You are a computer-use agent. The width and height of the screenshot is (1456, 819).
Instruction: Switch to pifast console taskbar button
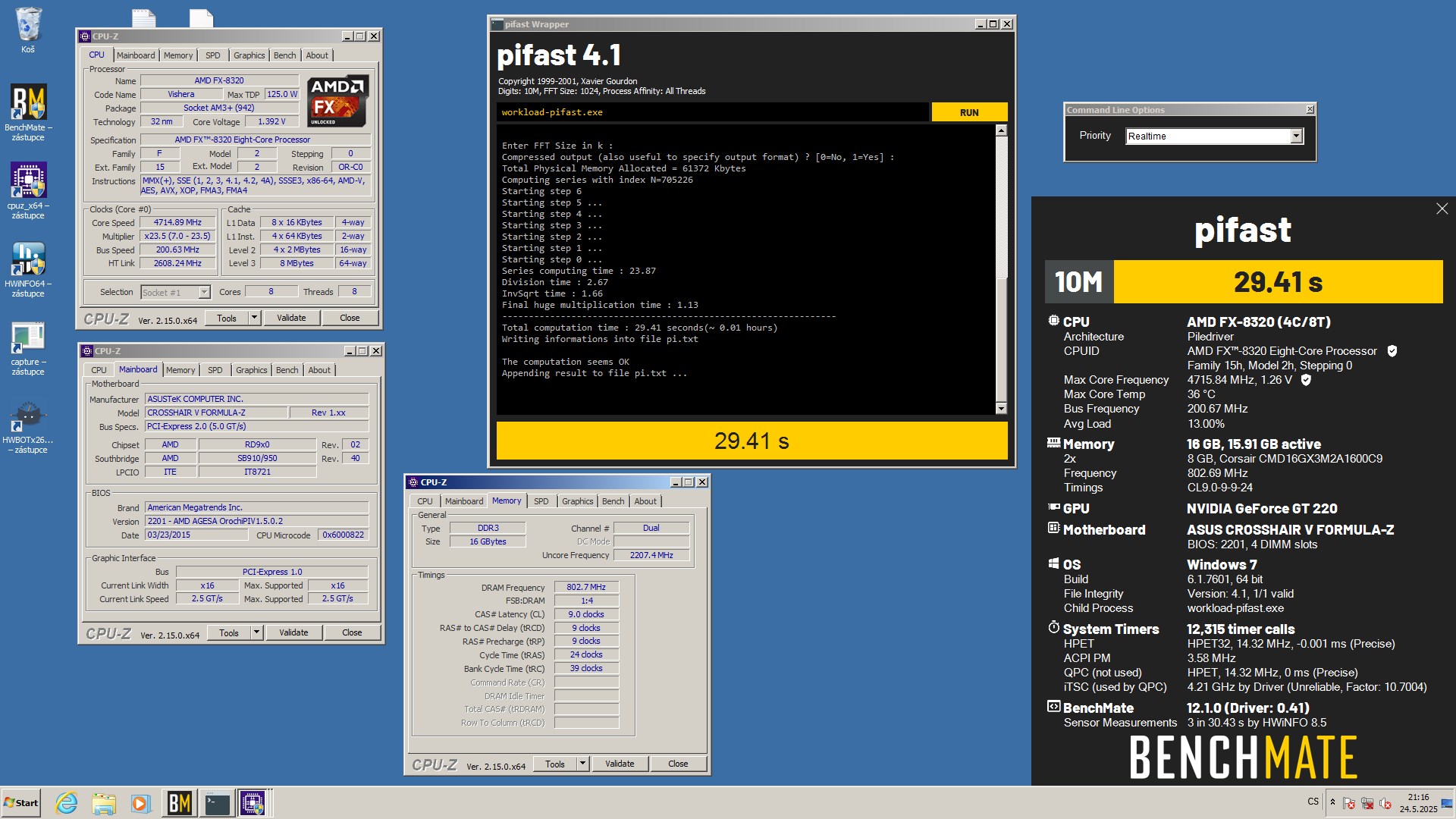pos(217,803)
